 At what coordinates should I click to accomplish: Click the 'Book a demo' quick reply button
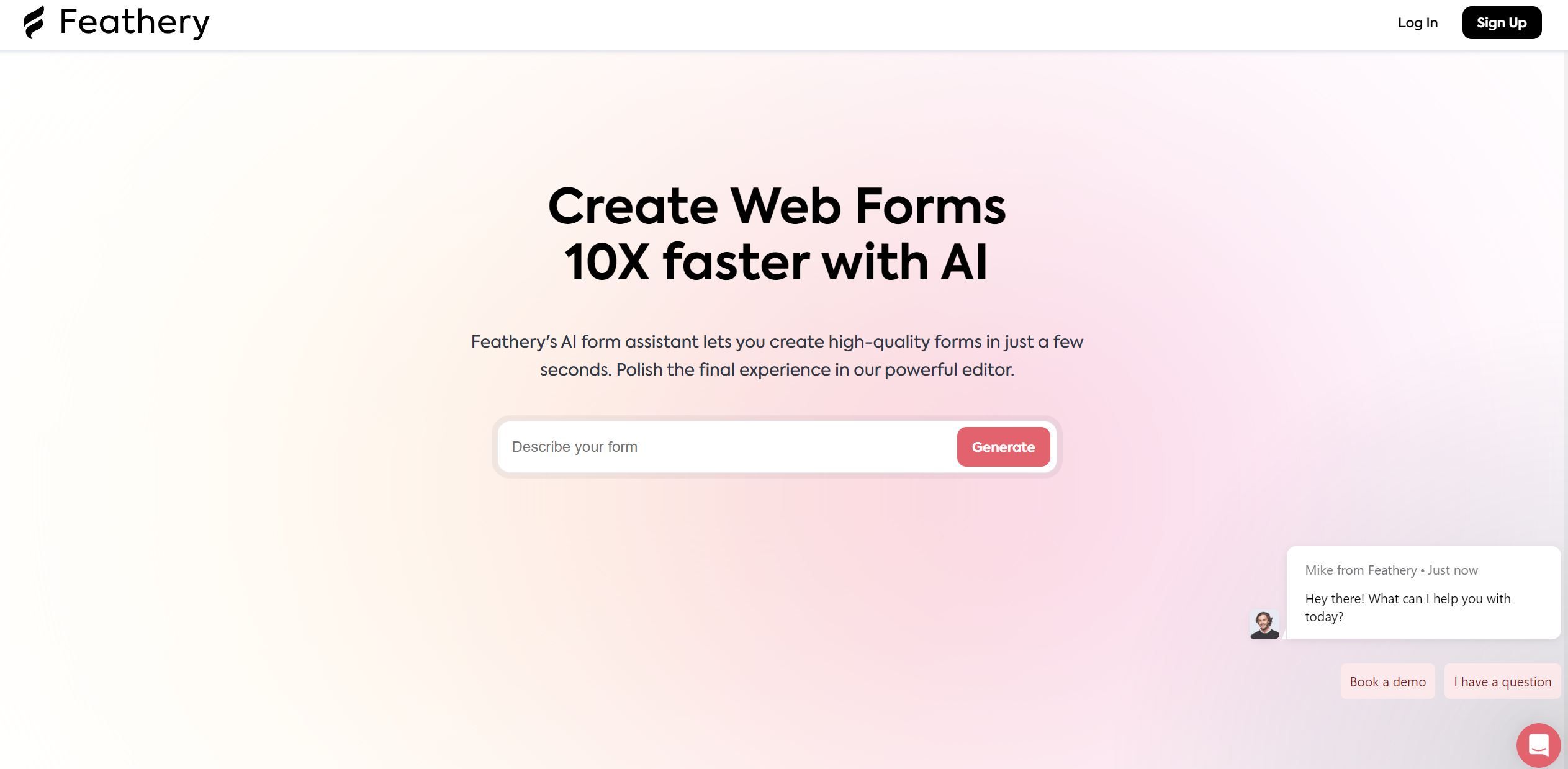[x=1387, y=681]
